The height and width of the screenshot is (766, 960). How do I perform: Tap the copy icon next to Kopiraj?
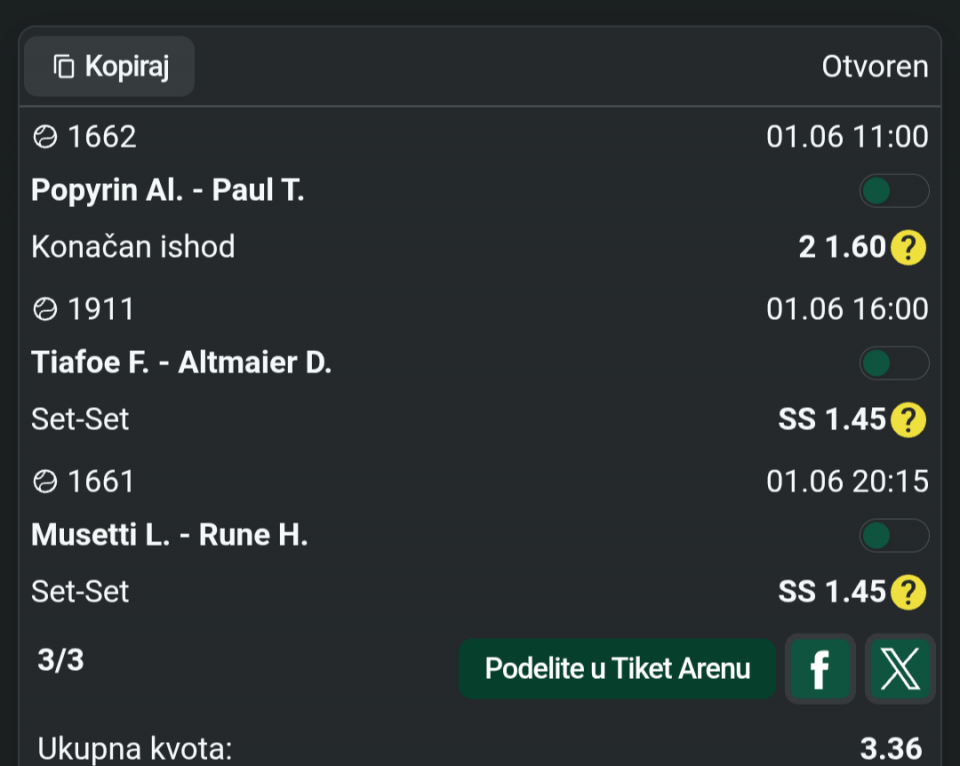point(64,66)
